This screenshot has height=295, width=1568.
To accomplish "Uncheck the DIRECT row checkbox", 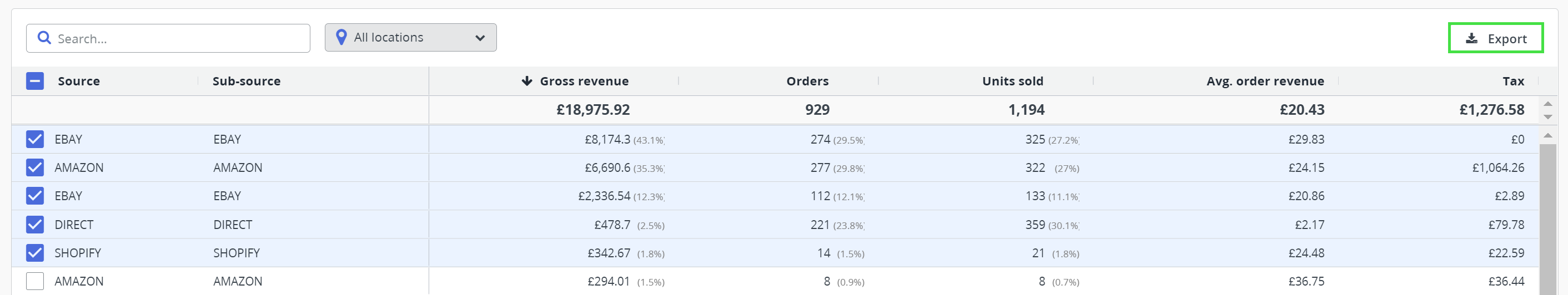I will point(34,225).
